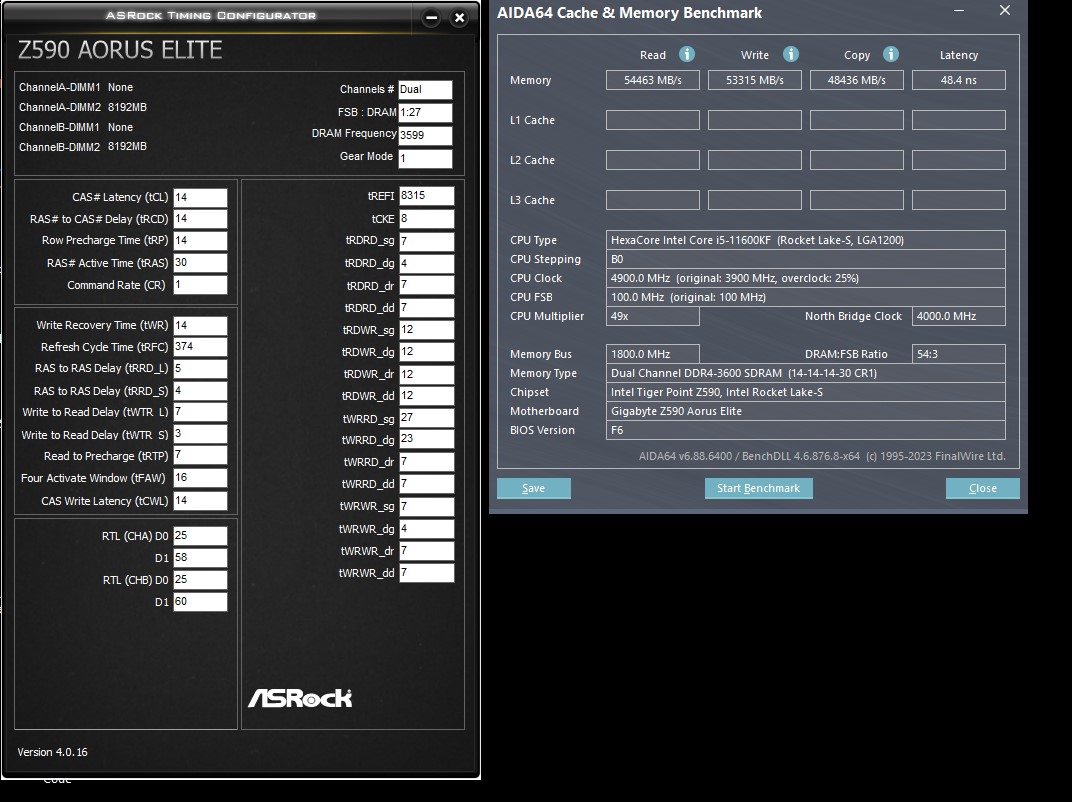
Task: Click the tWRWR_sg value field
Action: point(427,507)
